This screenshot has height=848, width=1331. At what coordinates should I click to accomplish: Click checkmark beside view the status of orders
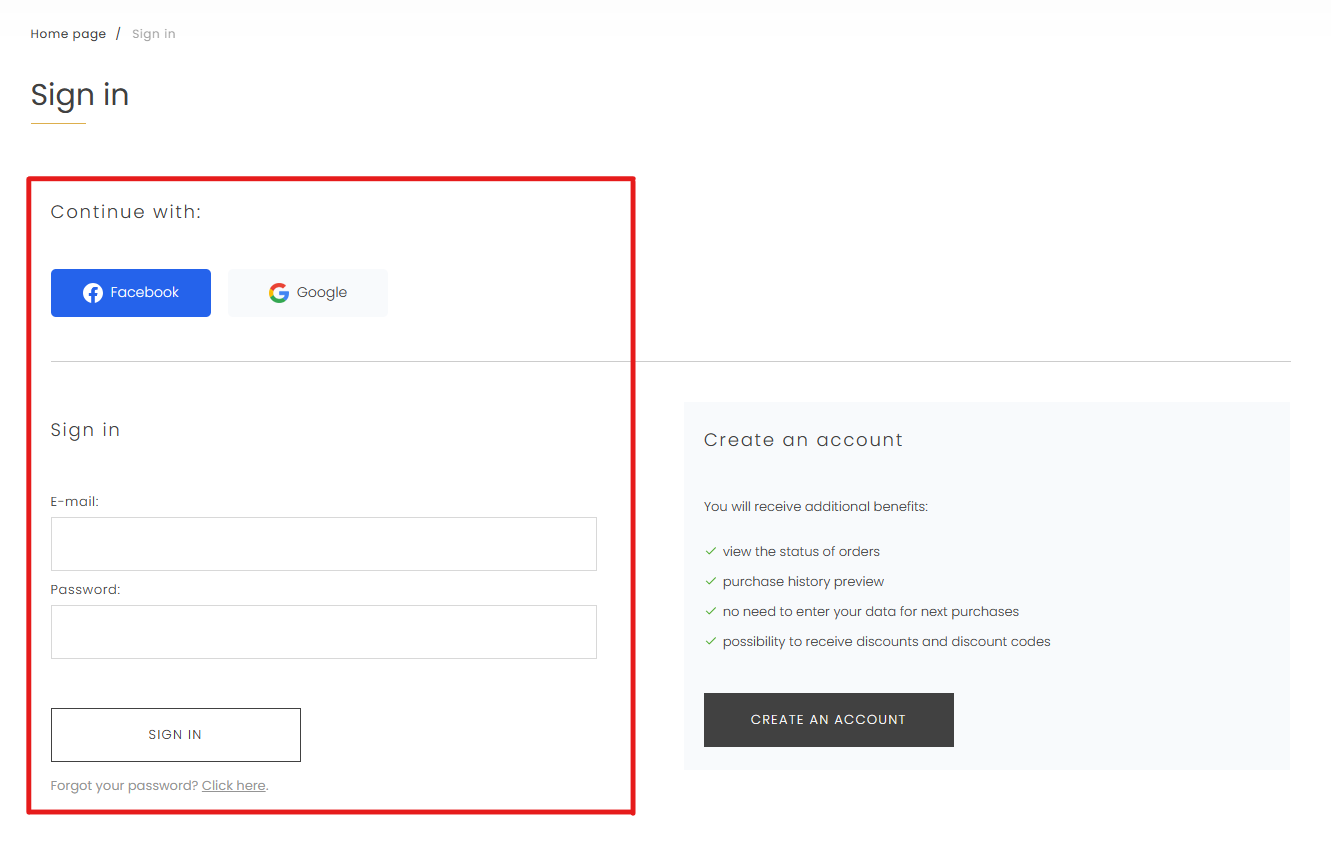click(711, 551)
